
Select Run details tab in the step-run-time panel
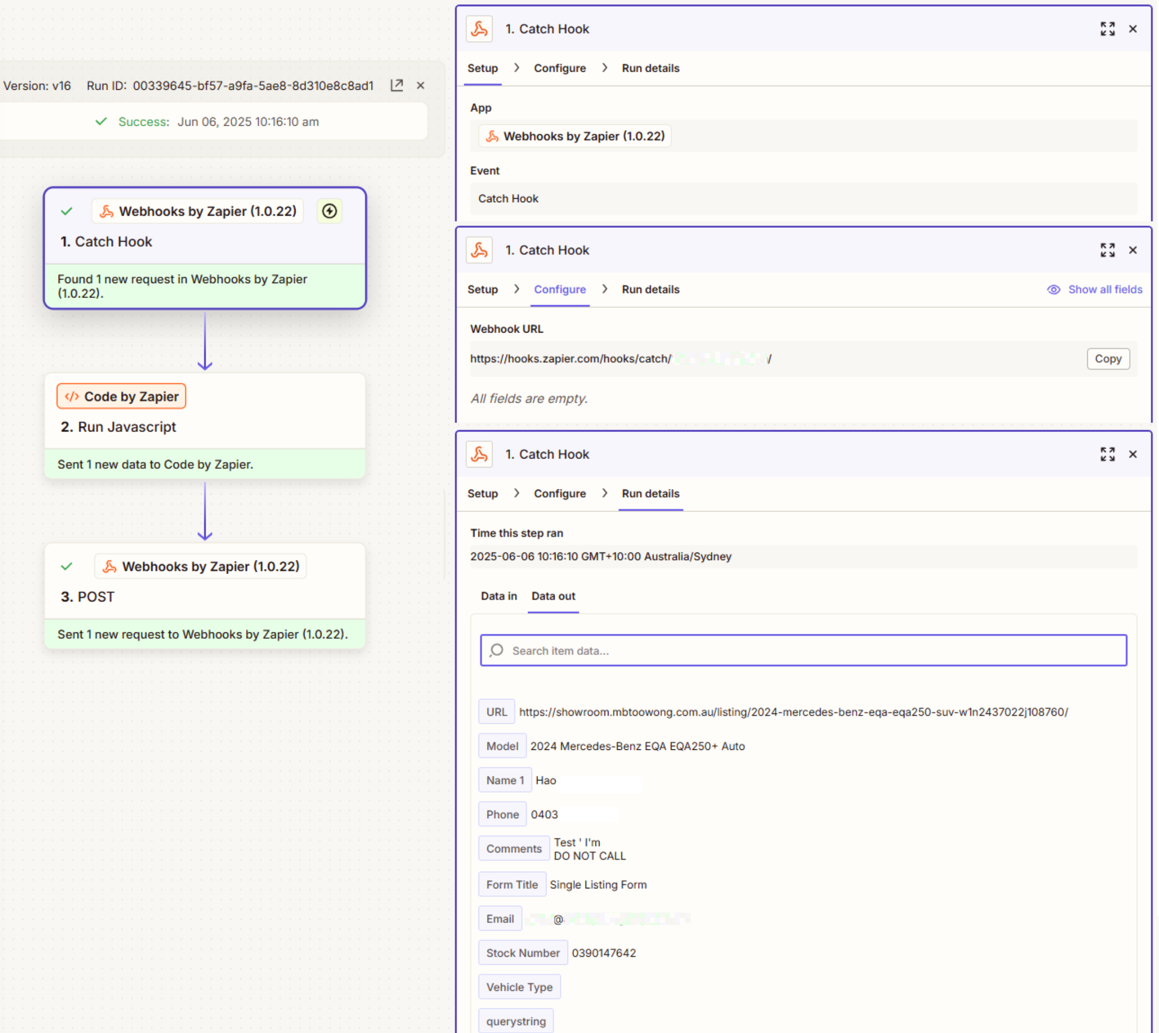point(650,494)
